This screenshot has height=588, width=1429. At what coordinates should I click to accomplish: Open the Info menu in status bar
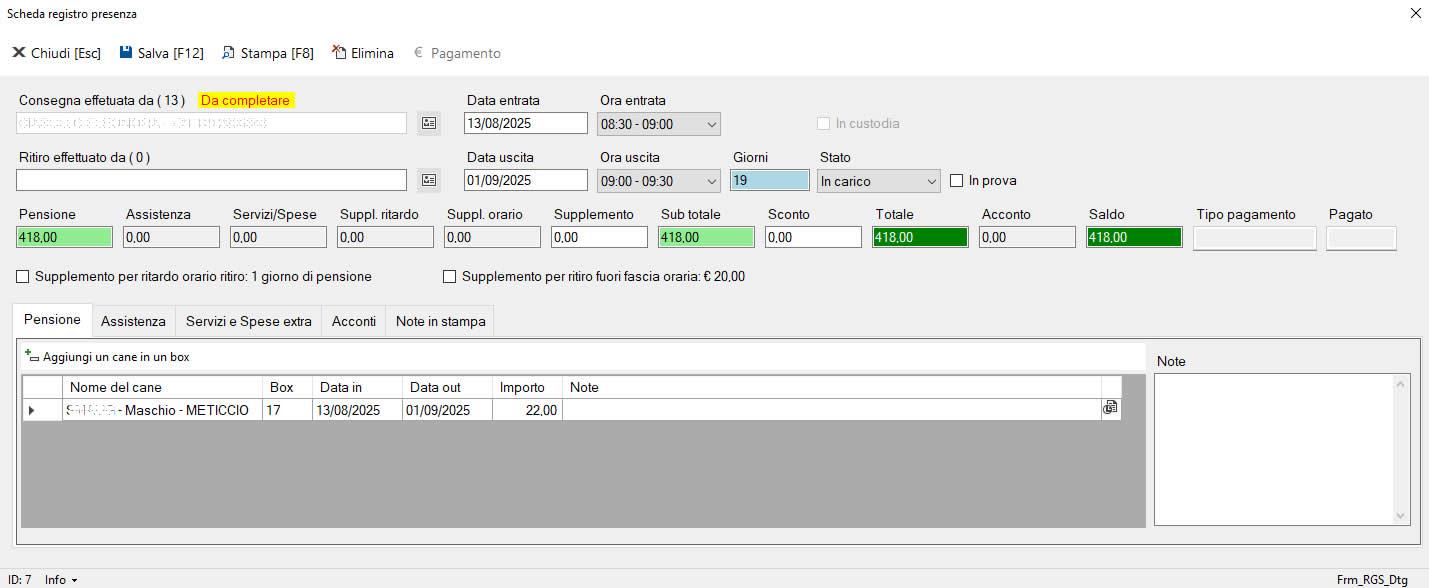(x=61, y=580)
